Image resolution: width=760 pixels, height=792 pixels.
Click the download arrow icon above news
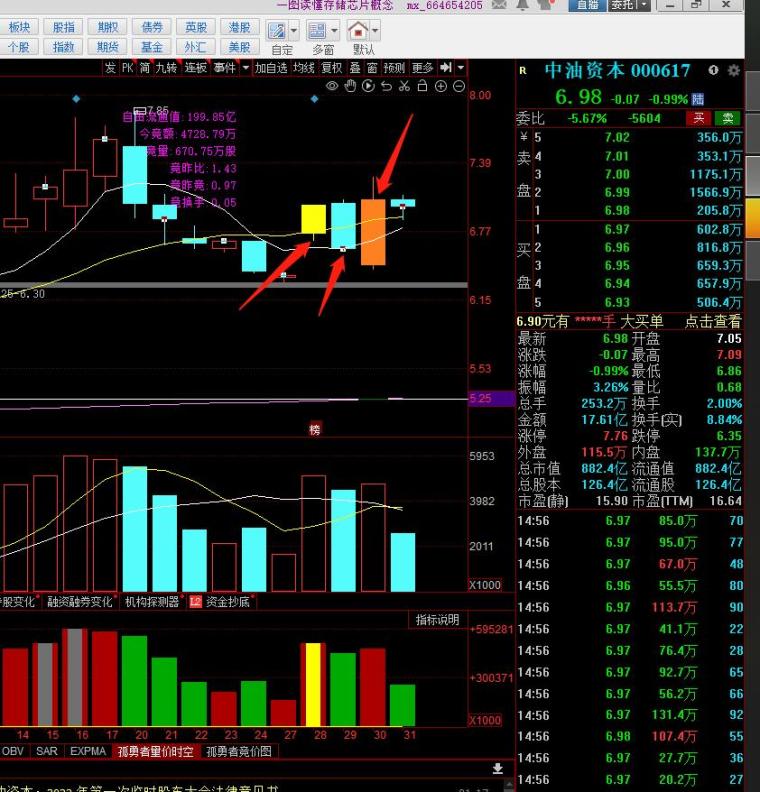(x=498, y=768)
